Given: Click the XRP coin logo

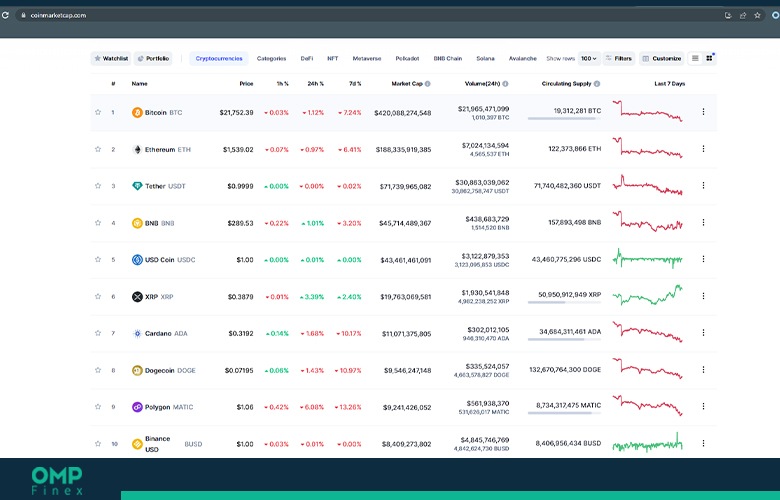Looking at the screenshot, I should pyautogui.click(x=137, y=297).
